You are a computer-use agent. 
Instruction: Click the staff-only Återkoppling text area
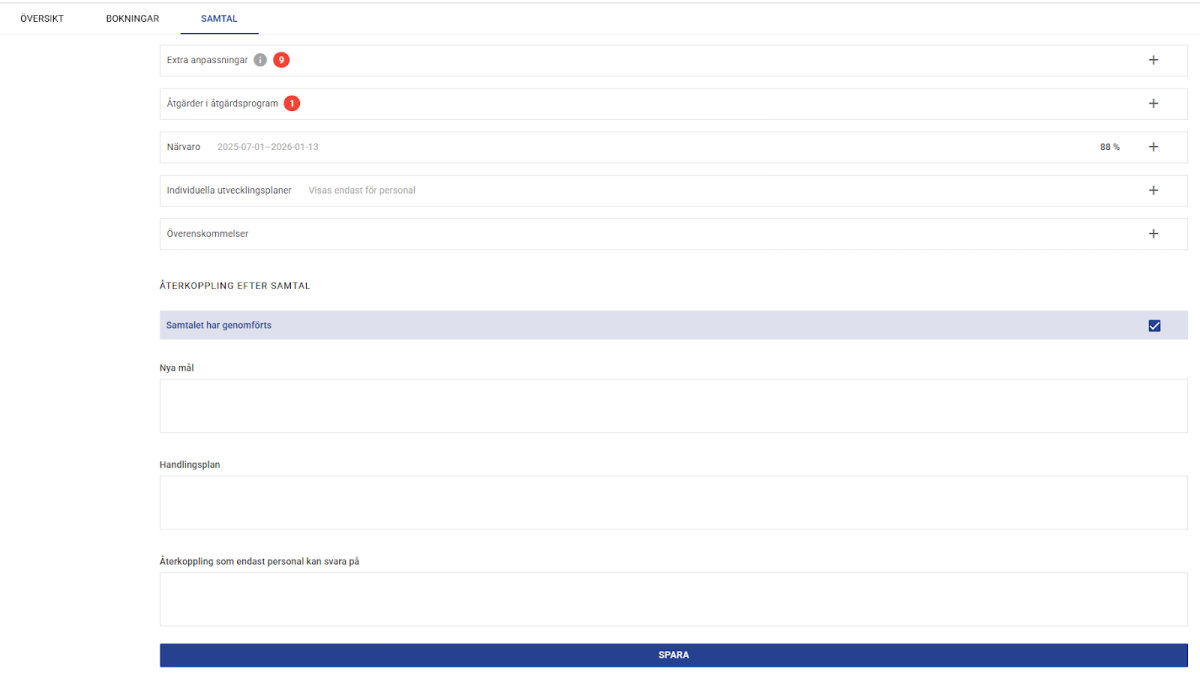coord(673,599)
